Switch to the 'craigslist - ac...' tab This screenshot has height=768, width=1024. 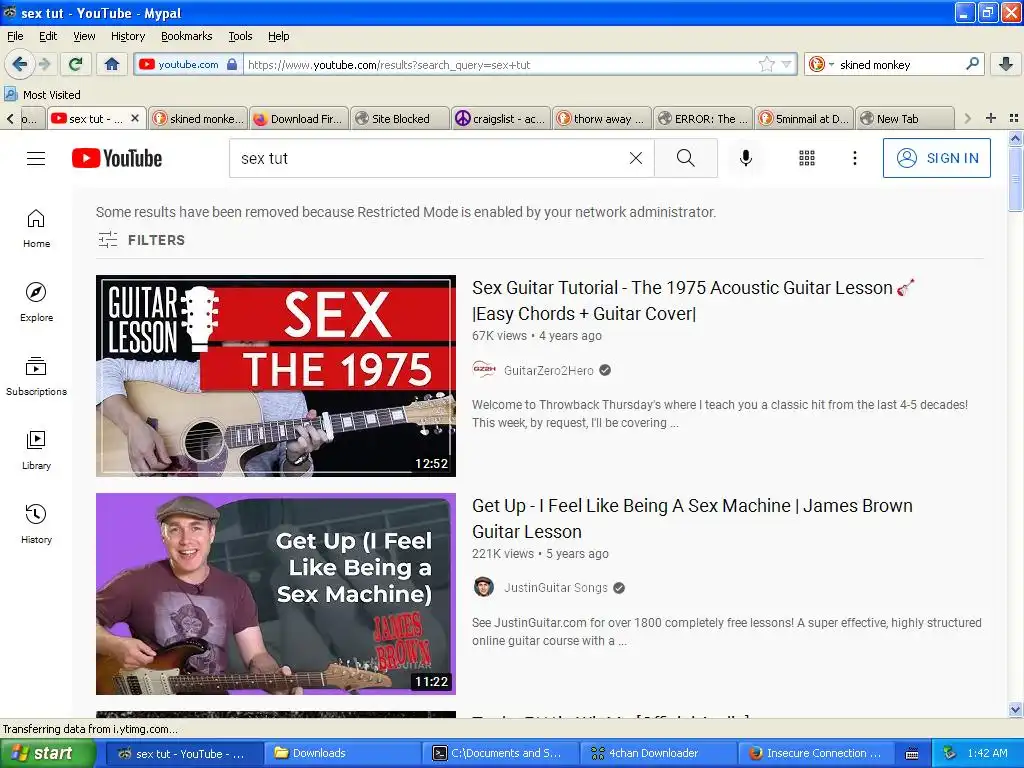(501, 119)
